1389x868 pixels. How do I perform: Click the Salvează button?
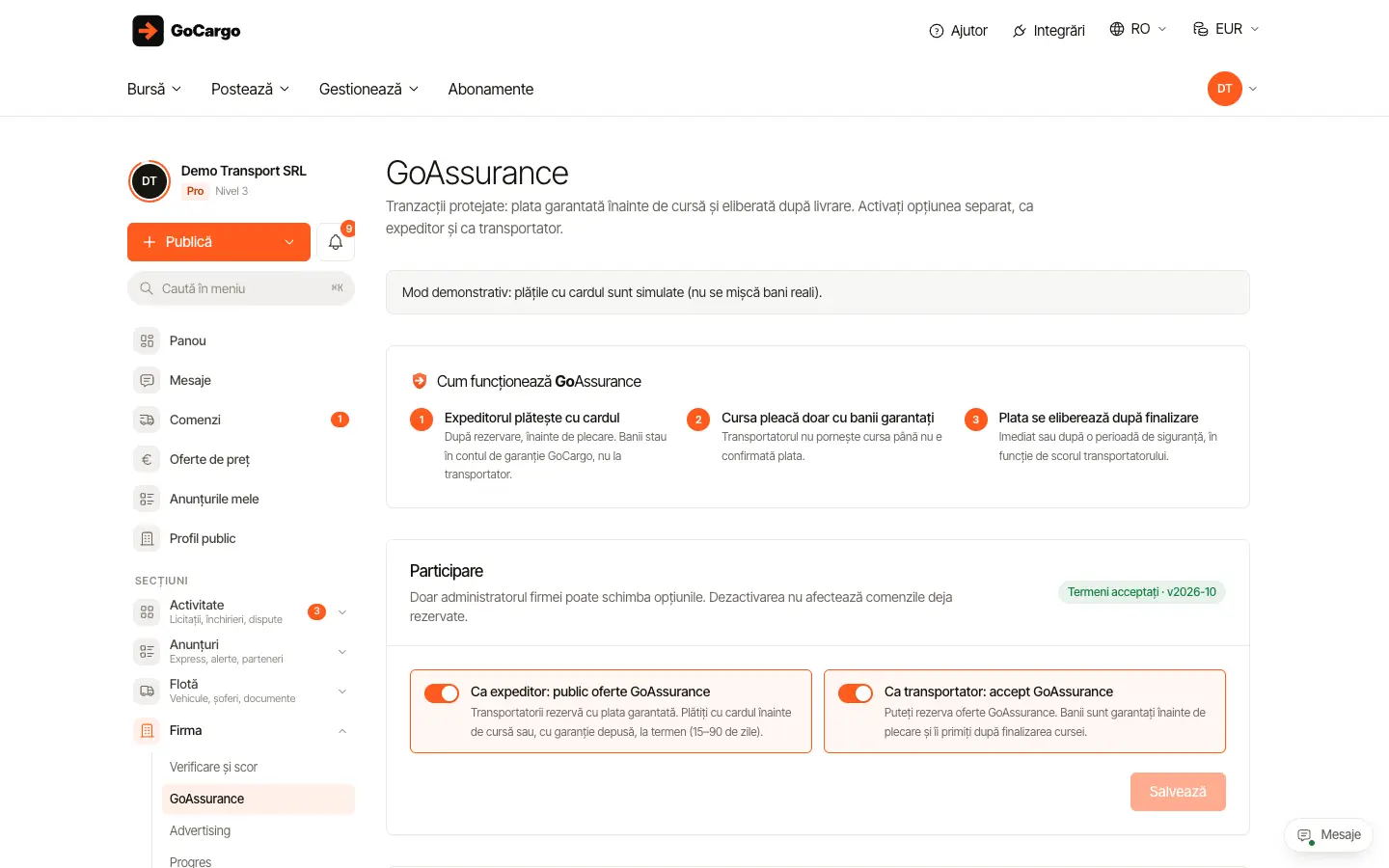pyautogui.click(x=1178, y=792)
